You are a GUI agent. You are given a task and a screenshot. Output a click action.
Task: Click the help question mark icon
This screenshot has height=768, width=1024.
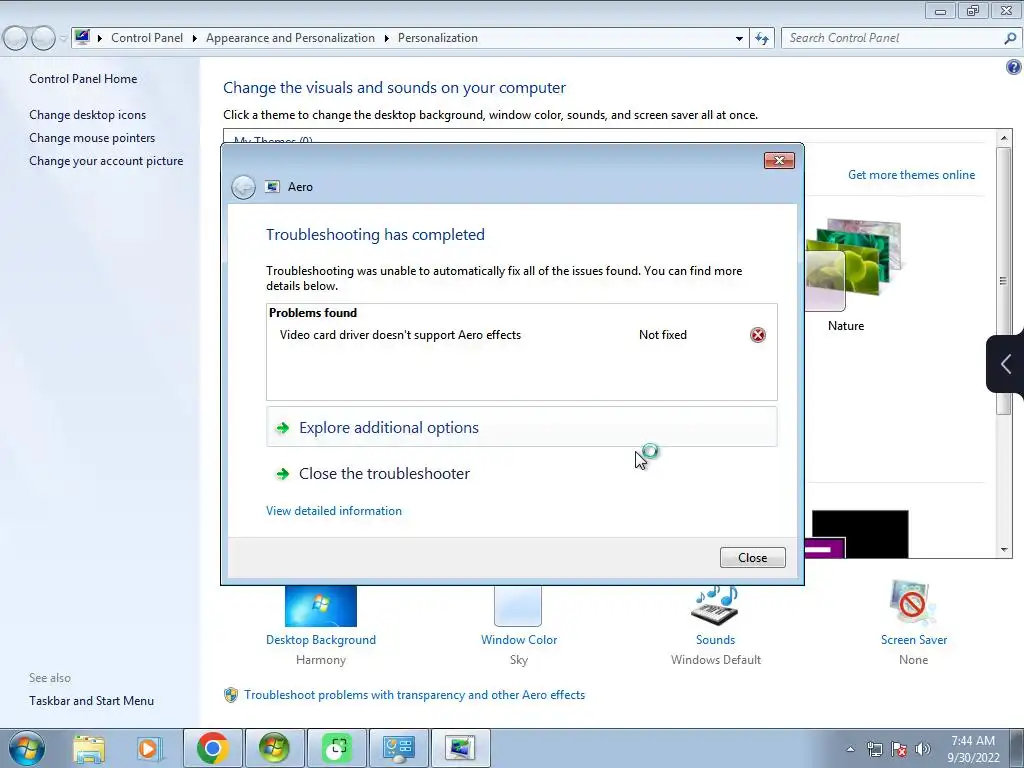[1014, 67]
